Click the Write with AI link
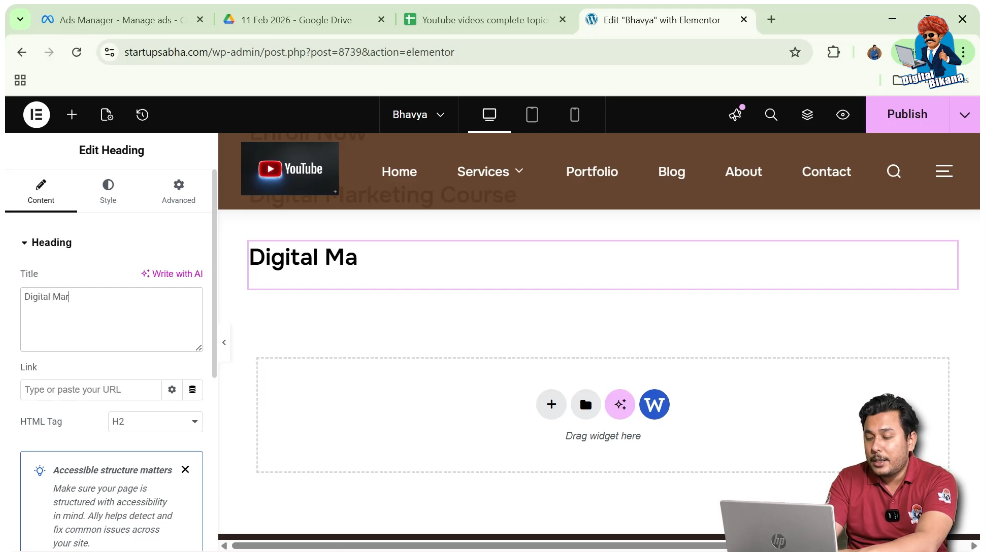Image resolution: width=987 pixels, height=555 pixels. click(x=172, y=274)
